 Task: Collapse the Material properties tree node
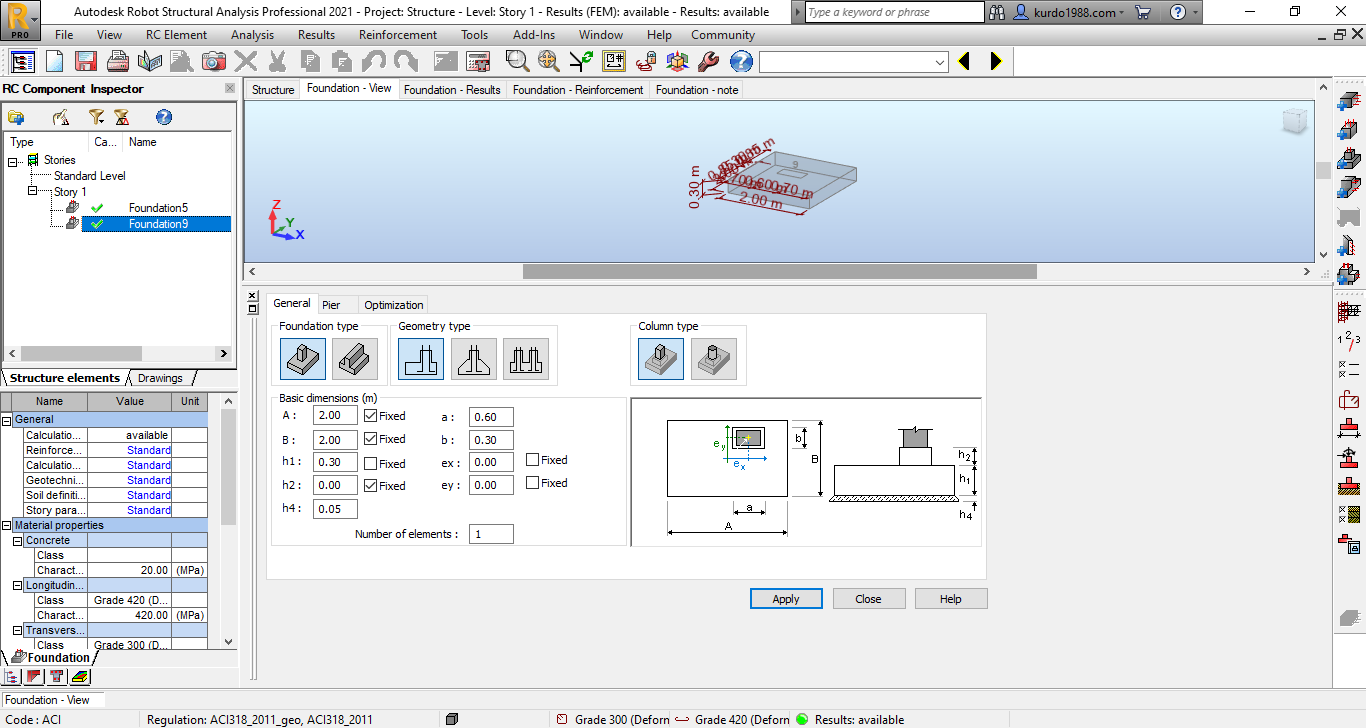(x=8, y=525)
